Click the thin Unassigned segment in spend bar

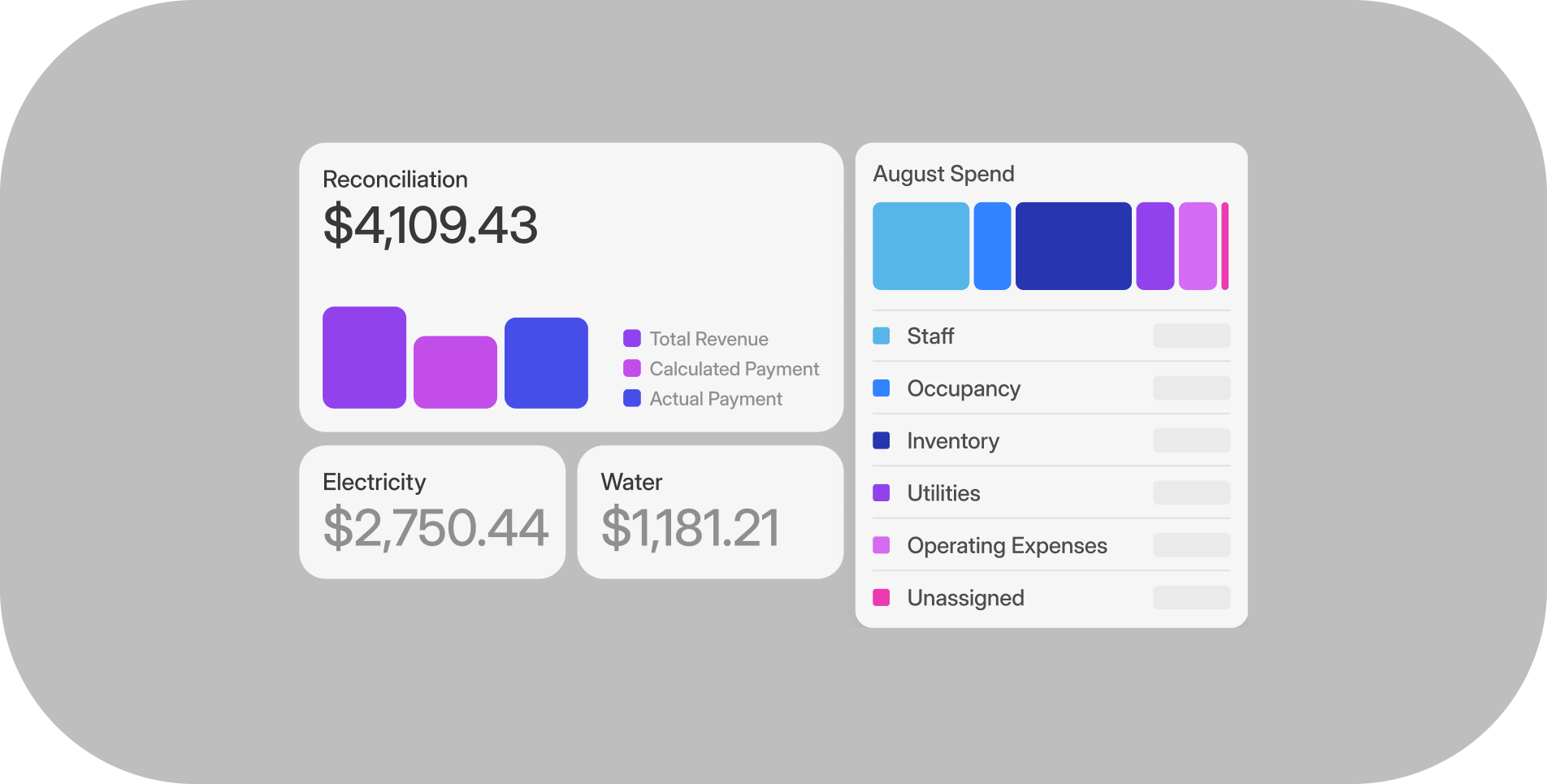pyautogui.click(x=1225, y=246)
